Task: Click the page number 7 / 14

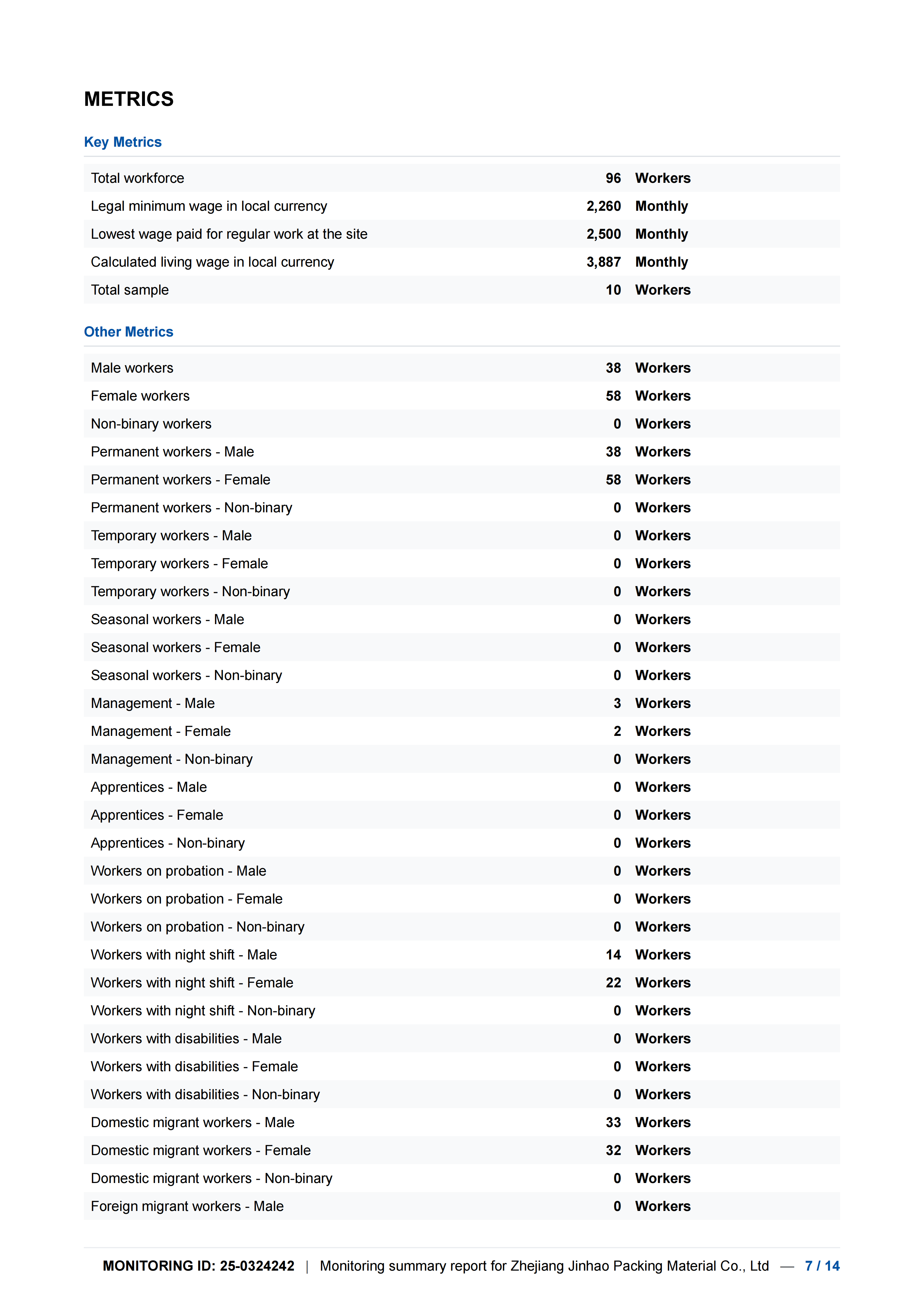Action: tap(822, 1265)
